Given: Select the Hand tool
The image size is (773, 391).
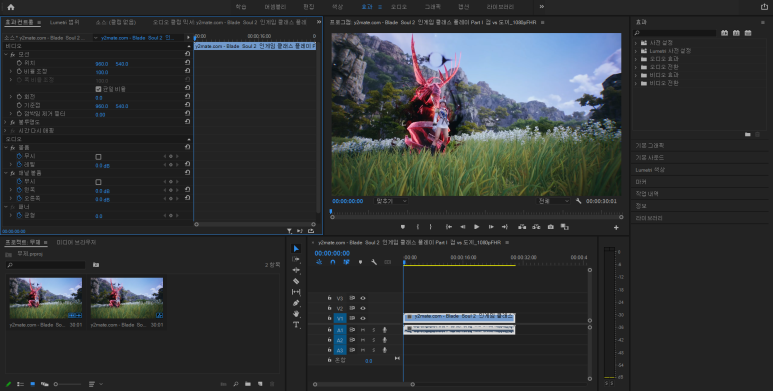Looking at the screenshot, I should click(296, 314).
